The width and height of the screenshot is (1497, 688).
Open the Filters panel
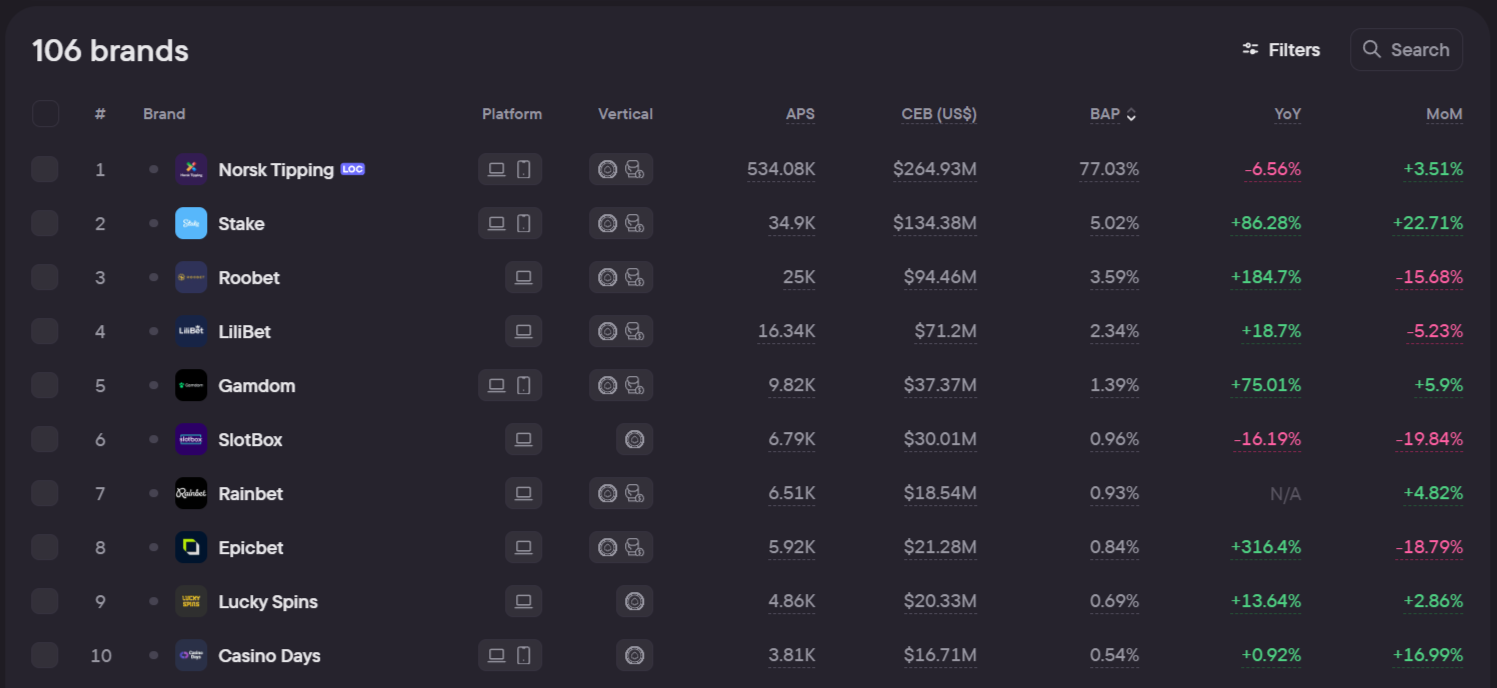1281,50
